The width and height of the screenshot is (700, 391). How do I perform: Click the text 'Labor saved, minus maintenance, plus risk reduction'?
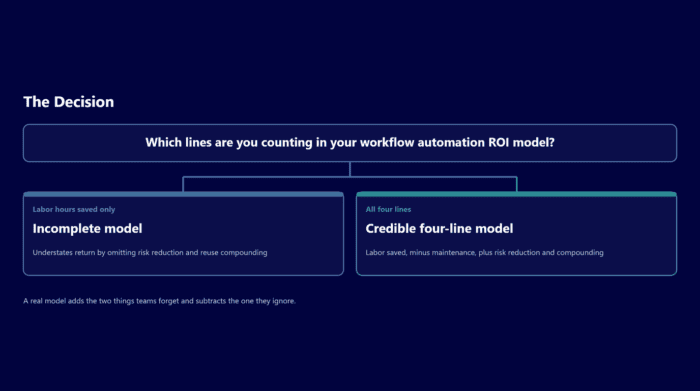[453, 253]
